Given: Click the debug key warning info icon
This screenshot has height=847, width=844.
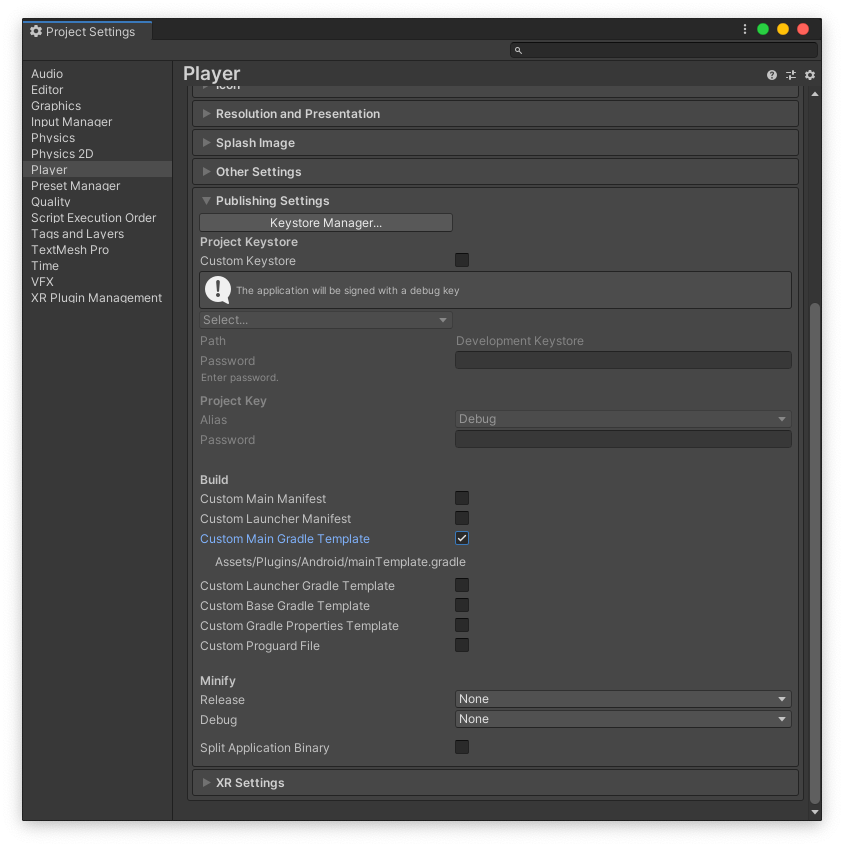Looking at the screenshot, I should [x=217, y=290].
